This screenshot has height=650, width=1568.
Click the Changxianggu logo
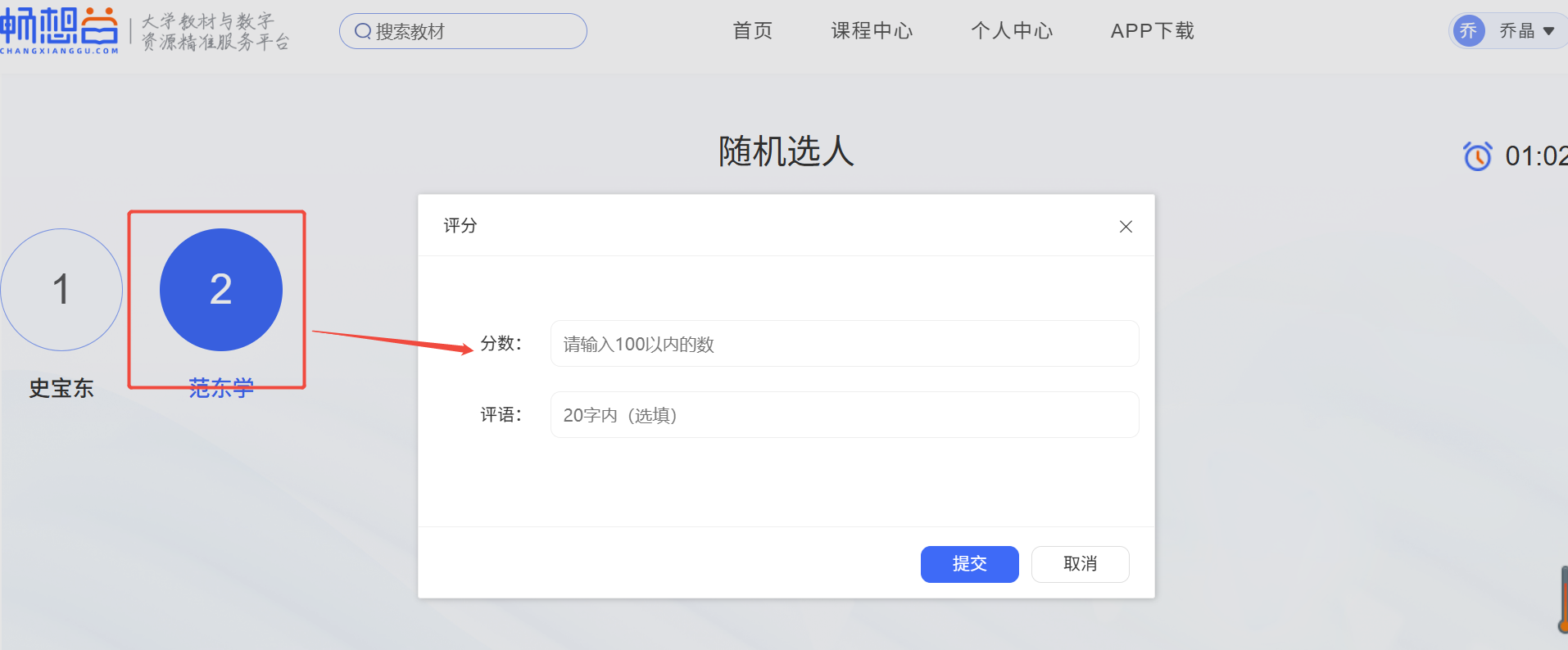(59, 29)
